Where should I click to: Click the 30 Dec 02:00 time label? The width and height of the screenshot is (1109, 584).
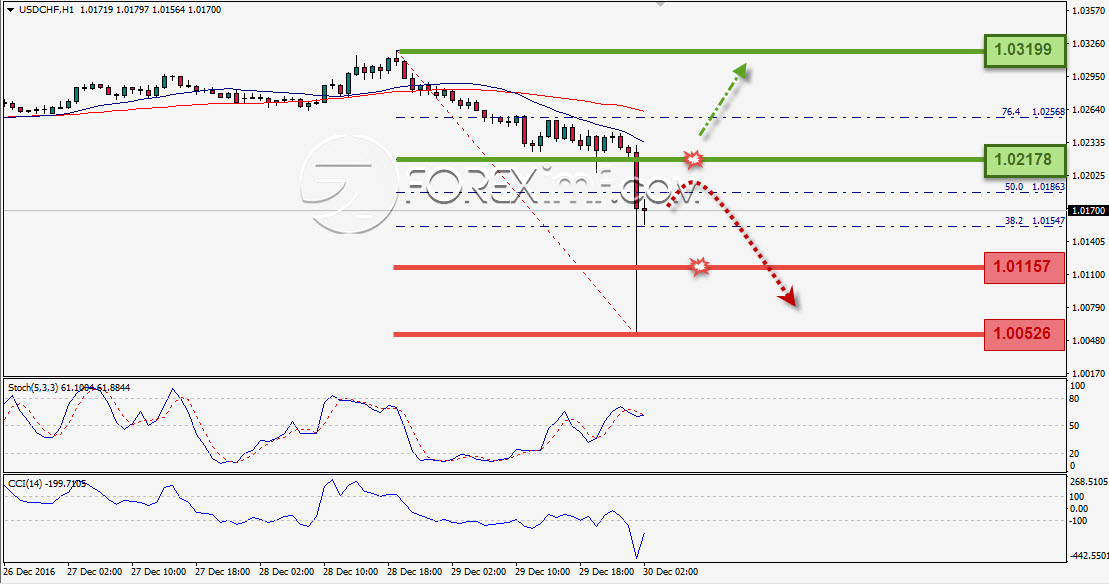[670, 571]
